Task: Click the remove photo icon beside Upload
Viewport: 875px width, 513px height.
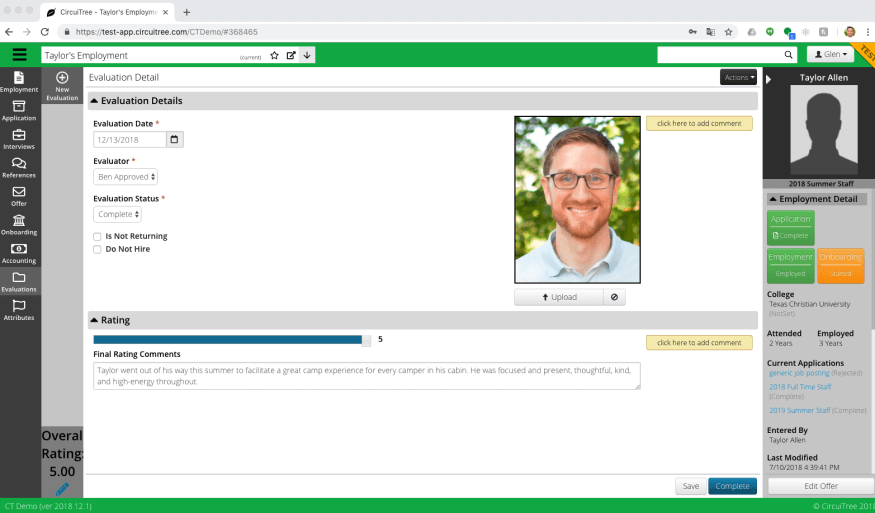Action: point(614,297)
